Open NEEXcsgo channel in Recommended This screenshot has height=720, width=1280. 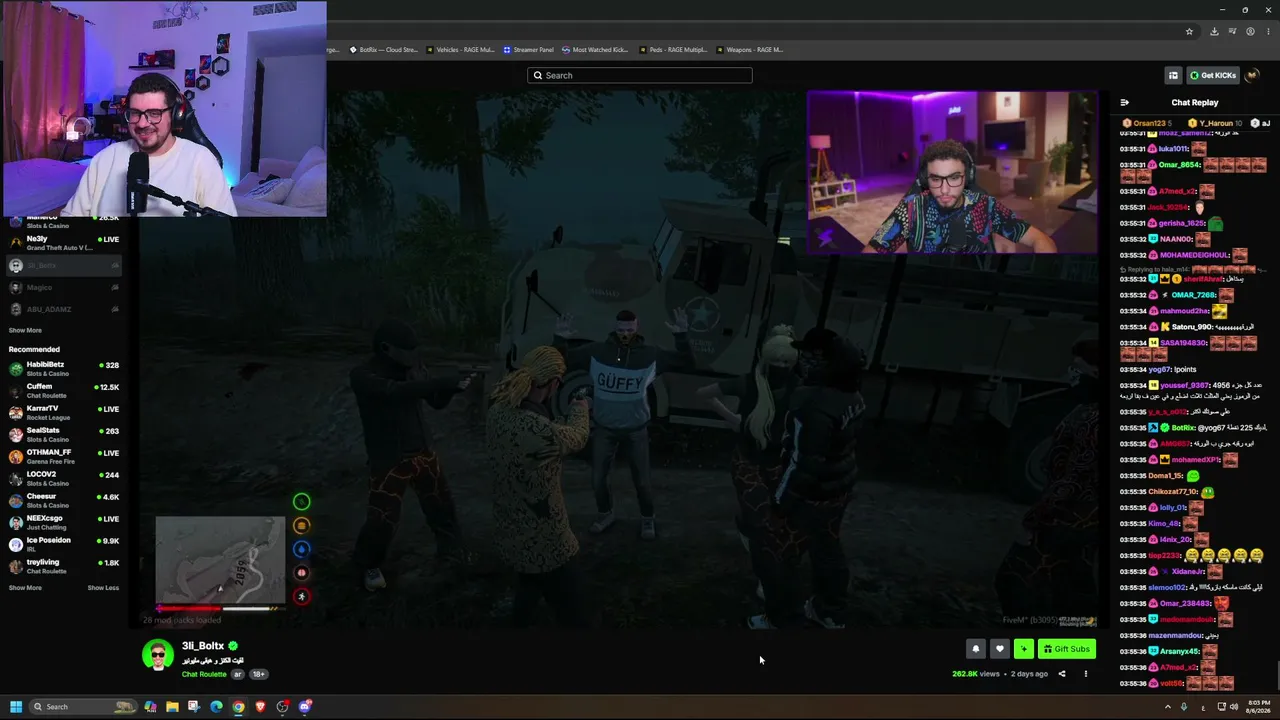pos(64,522)
